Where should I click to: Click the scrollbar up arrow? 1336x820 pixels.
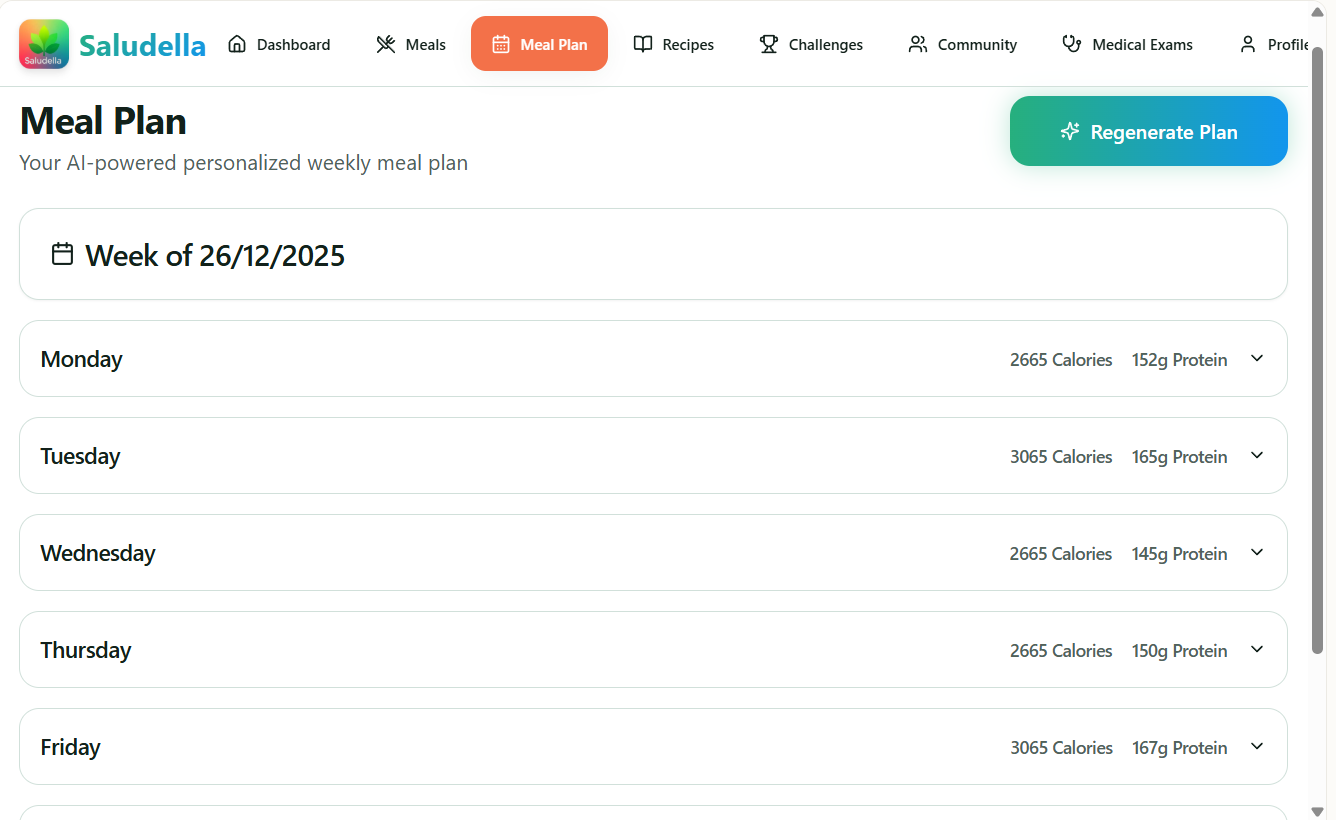[1317, 10]
